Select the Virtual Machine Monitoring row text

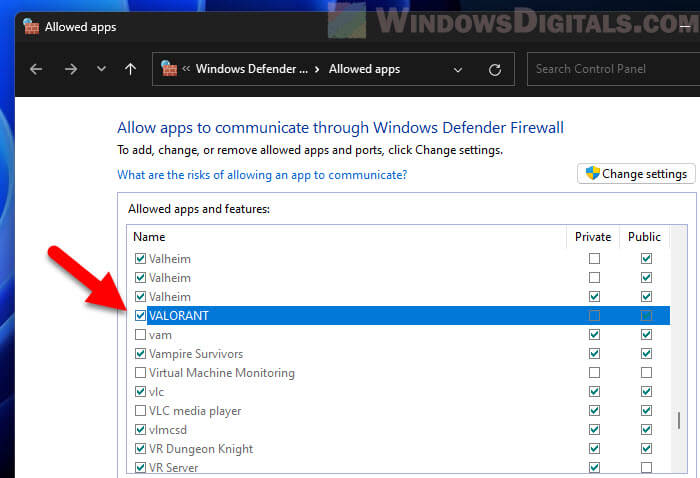(222, 372)
